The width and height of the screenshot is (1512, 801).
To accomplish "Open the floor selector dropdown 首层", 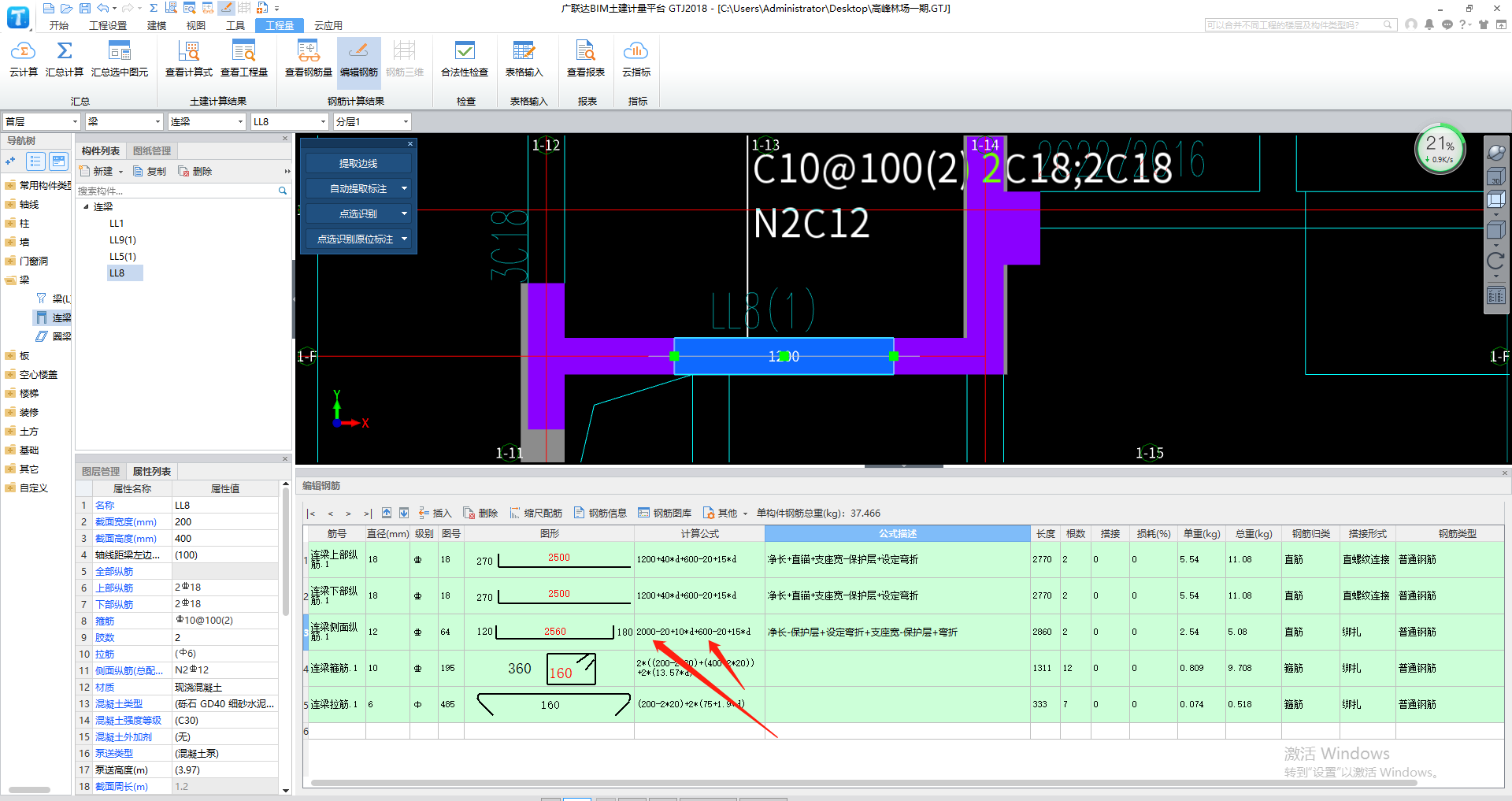I will (42, 121).
